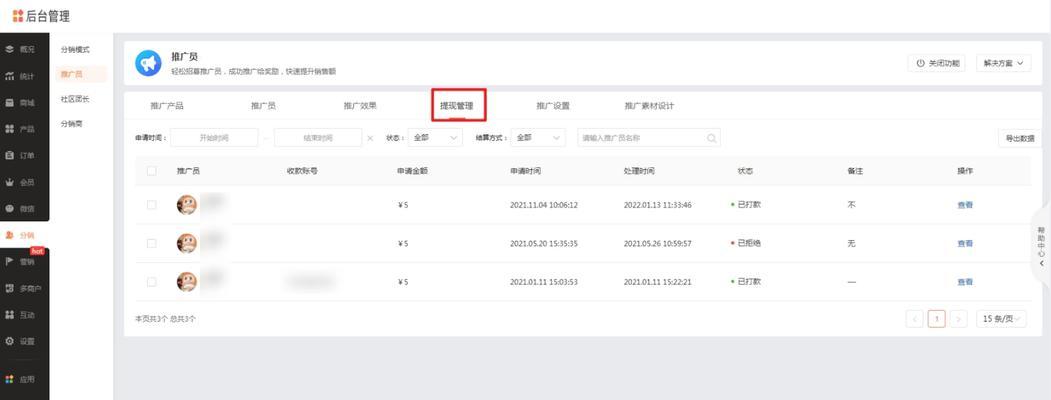Click 查看 for the 2021.11.04 withdrawal row
The height and width of the screenshot is (400, 1051).
pos(965,205)
